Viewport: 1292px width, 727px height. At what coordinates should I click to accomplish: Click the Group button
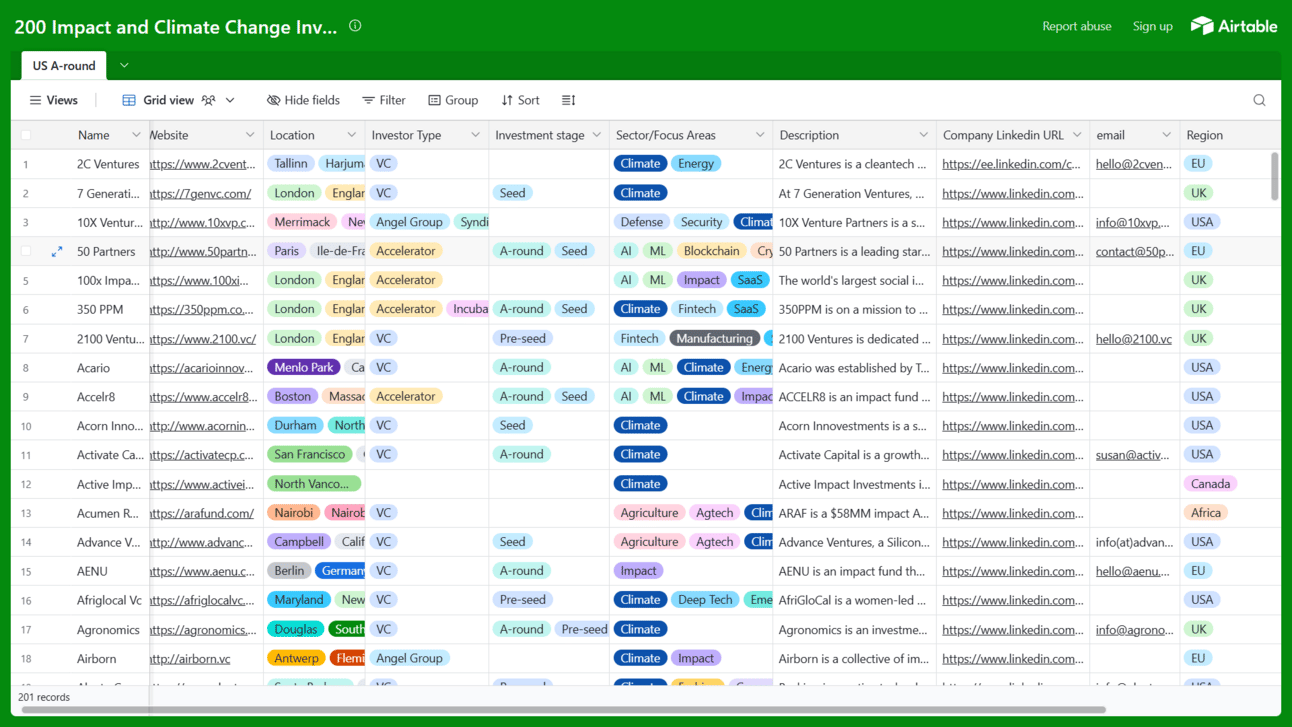453,100
